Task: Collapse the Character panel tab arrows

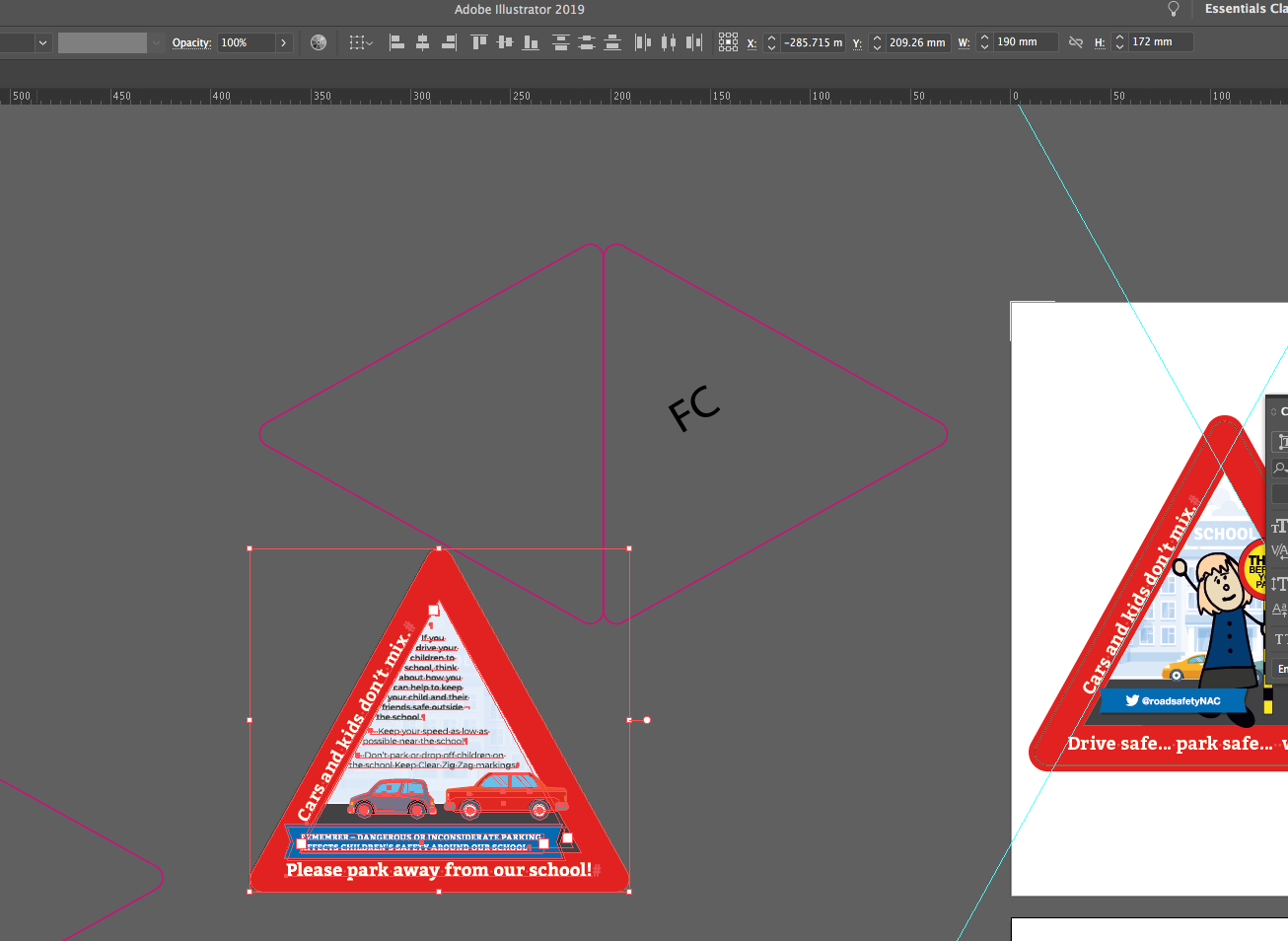Action: coord(1273,411)
